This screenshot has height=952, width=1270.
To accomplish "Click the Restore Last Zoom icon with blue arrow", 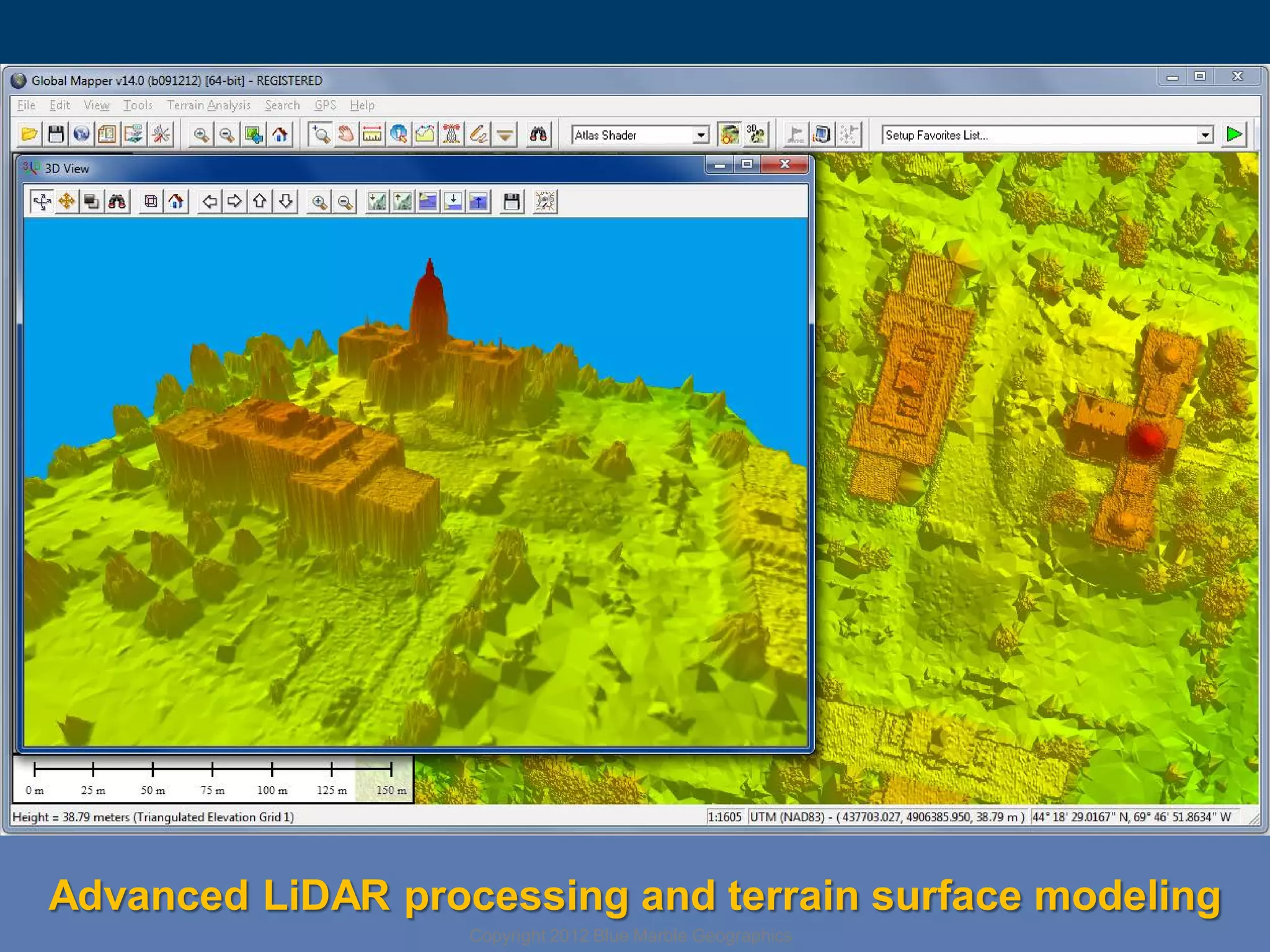I will 254,134.
